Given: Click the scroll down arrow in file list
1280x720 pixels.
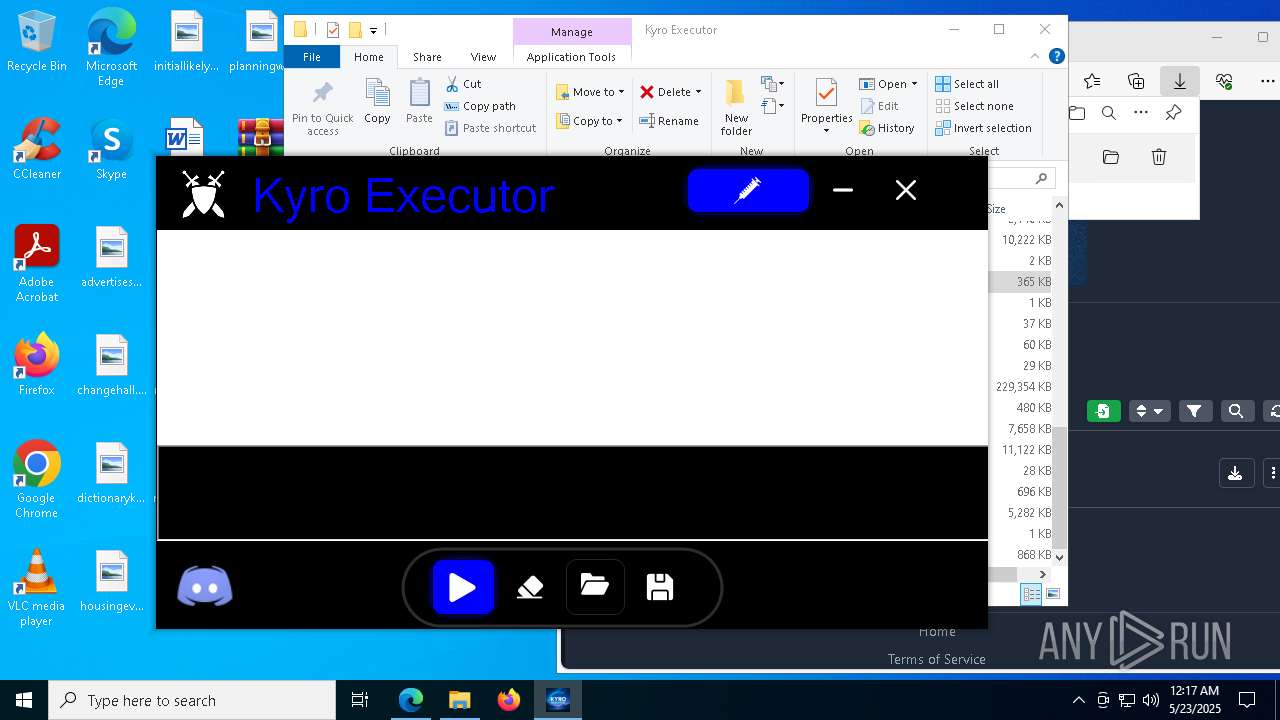Looking at the screenshot, I should (x=1059, y=557).
